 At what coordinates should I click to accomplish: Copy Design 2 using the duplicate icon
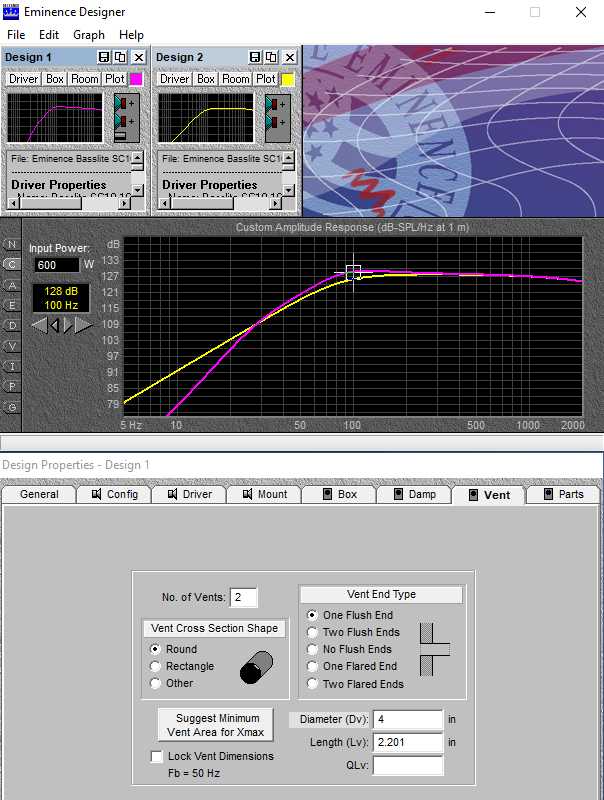(271, 57)
